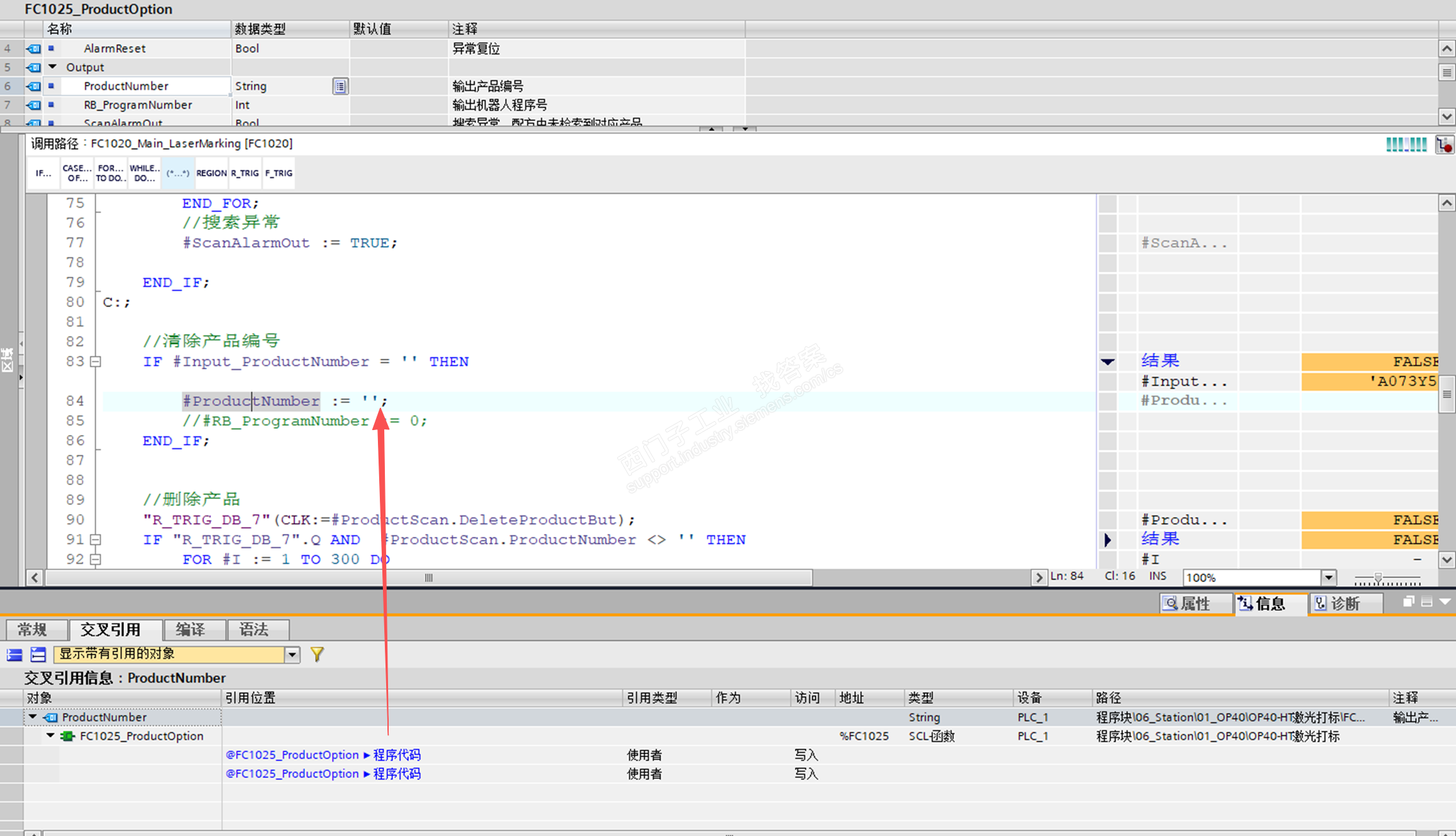Open the cross-reference display filter dropdown
1456x836 pixels.
(x=292, y=654)
